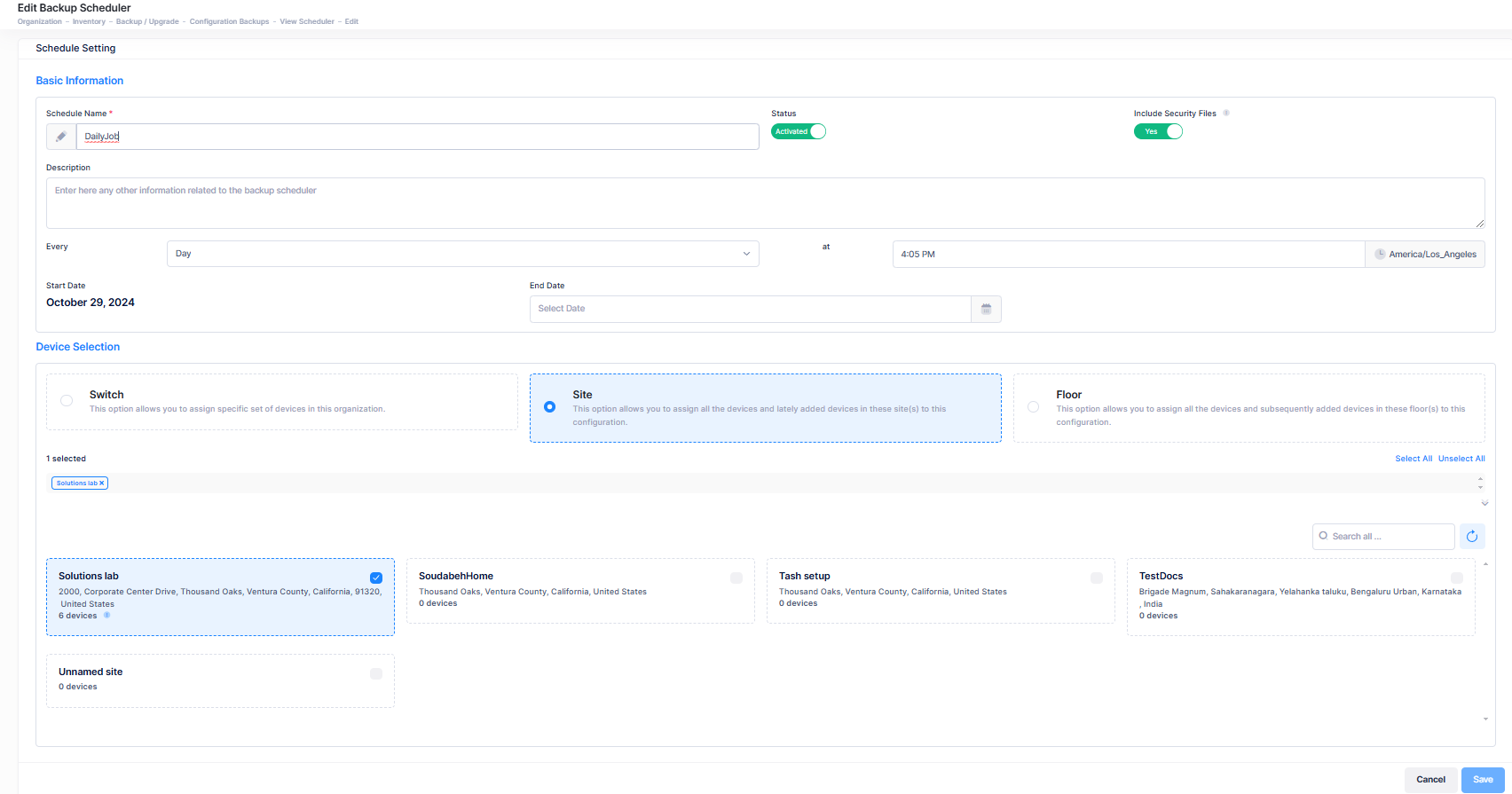Click the pencil icon beside Schedule Name
The width and height of the screenshot is (1512, 794).
coord(61,137)
